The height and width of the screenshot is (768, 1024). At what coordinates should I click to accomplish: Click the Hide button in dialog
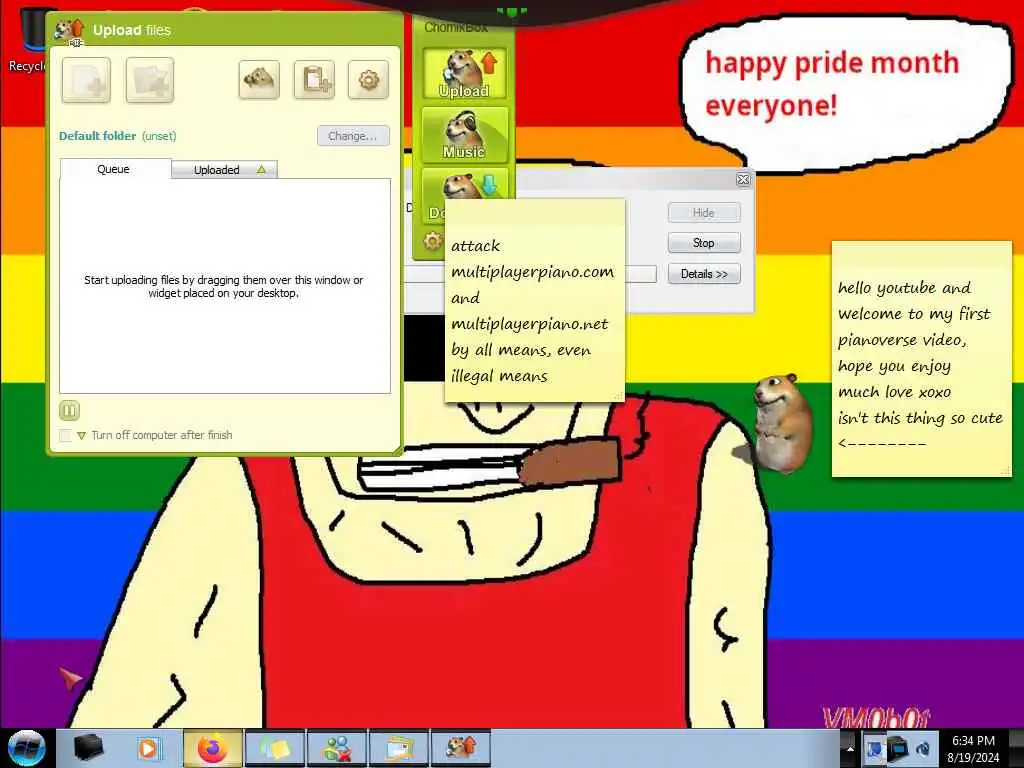tap(704, 212)
